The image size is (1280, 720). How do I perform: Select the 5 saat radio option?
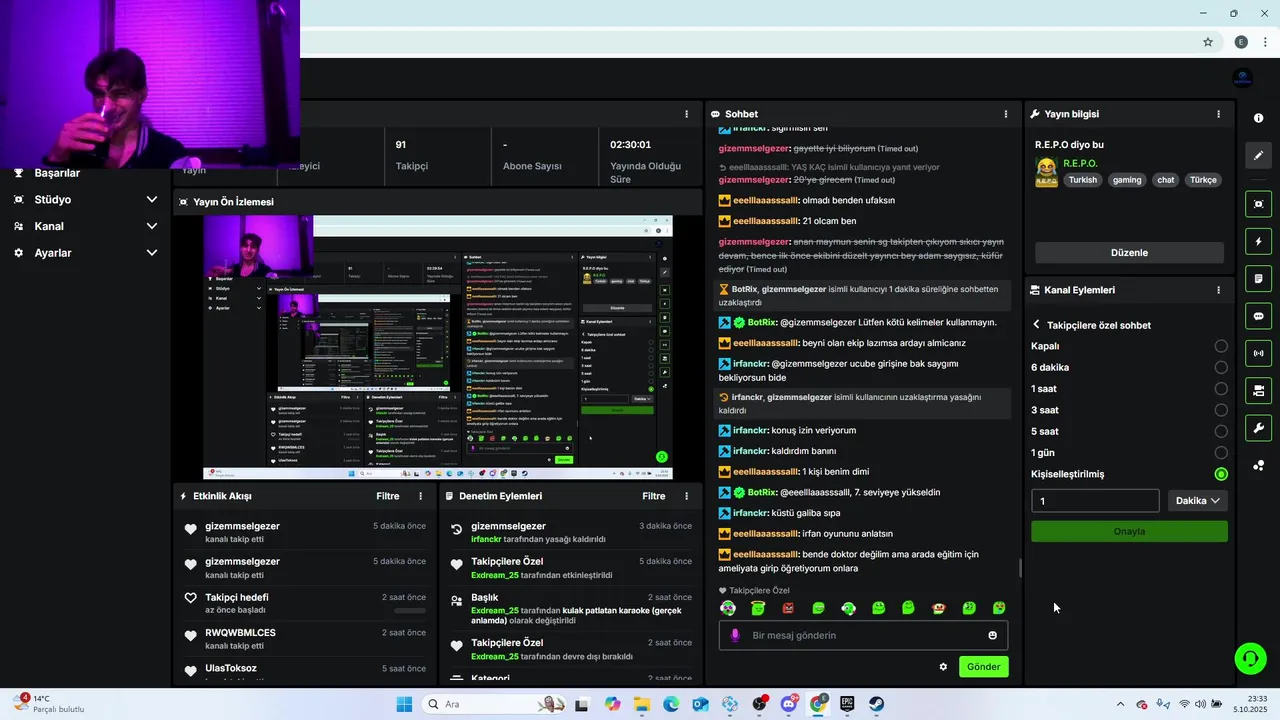1221,431
